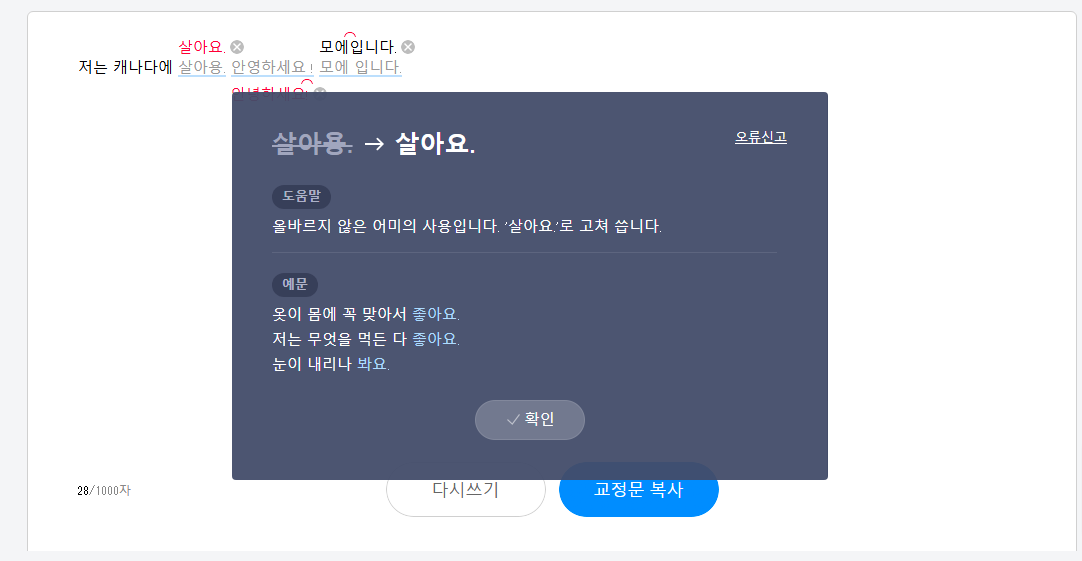Open the 오류신고 error report link
The width and height of the screenshot is (1082, 561).
tap(760, 137)
